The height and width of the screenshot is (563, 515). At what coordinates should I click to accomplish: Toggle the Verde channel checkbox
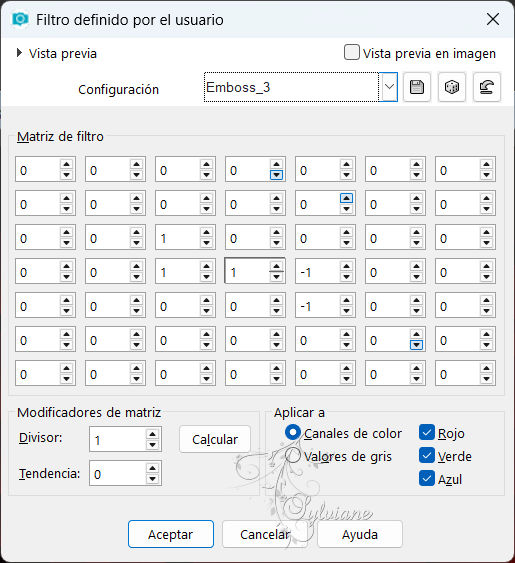(x=427, y=456)
